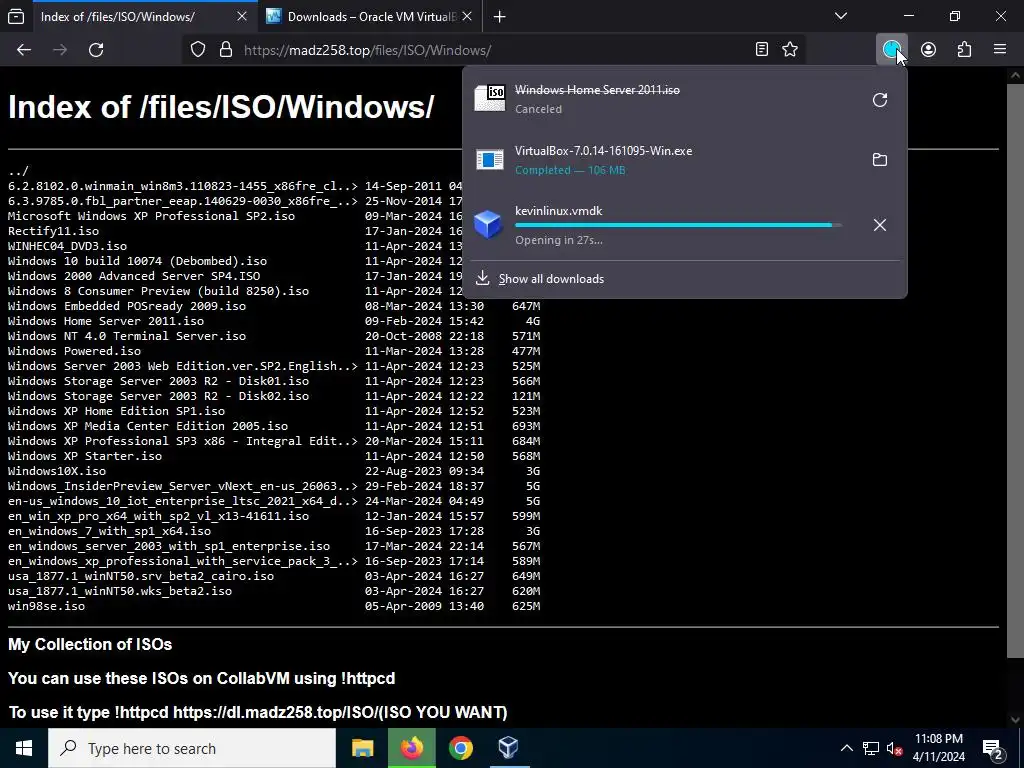Launch Google Chrome from the taskbar
1024x768 pixels.
(460, 748)
